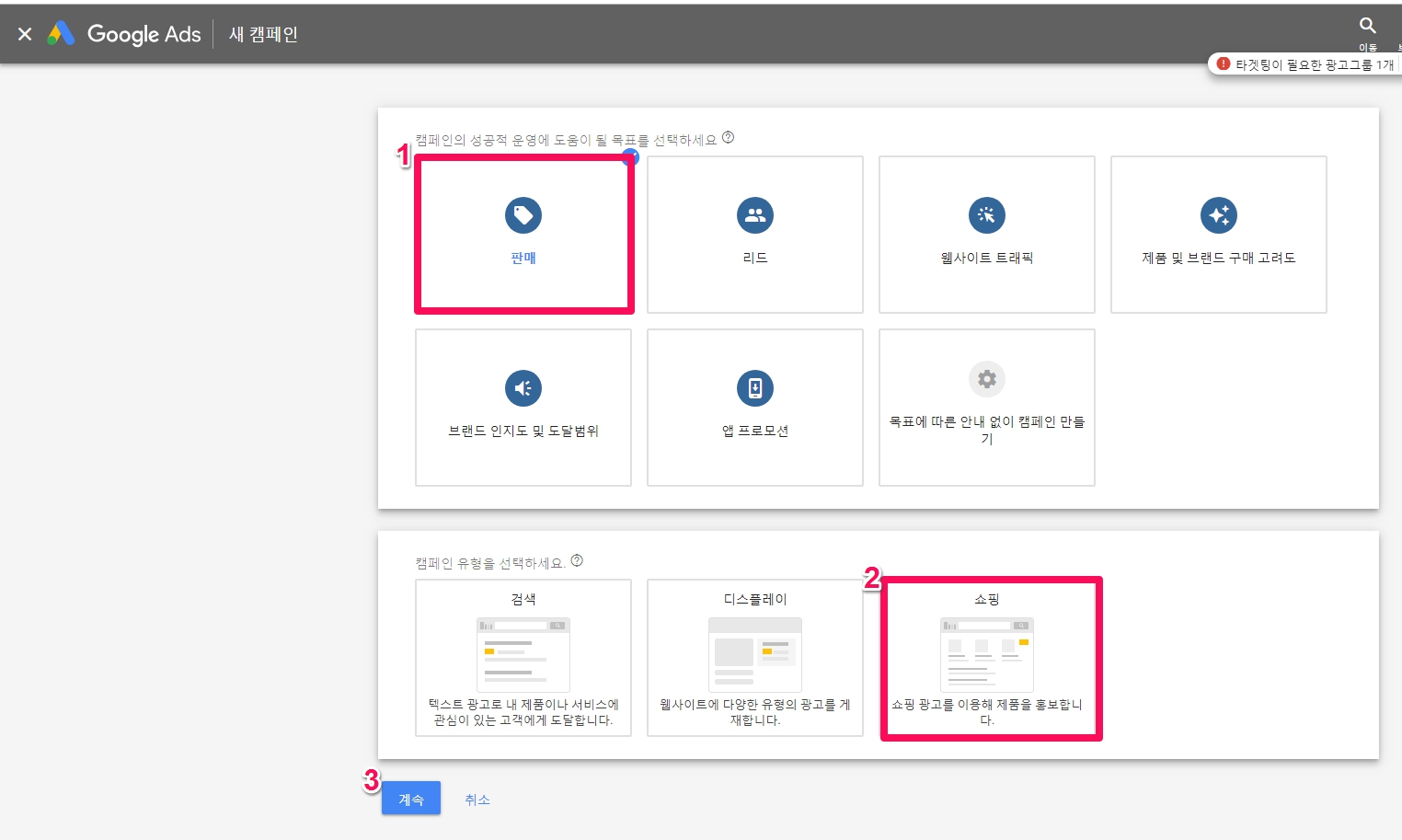Close the new campaign dialog with X
This screenshot has height=840, width=1402.
click(25, 34)
